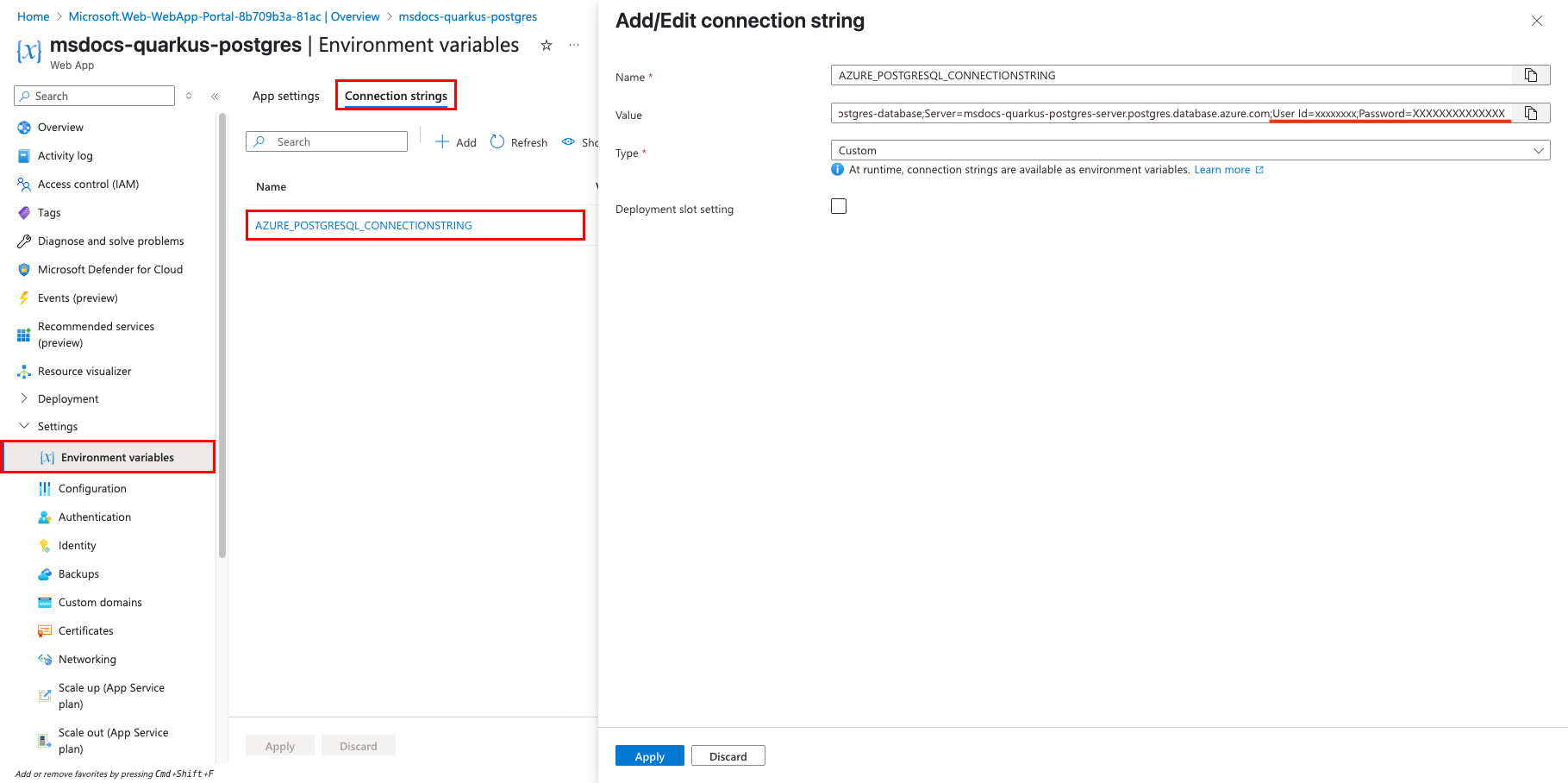Screen dimensions: 1568x783
Task: Click the Name input field
Action: 1171,76
